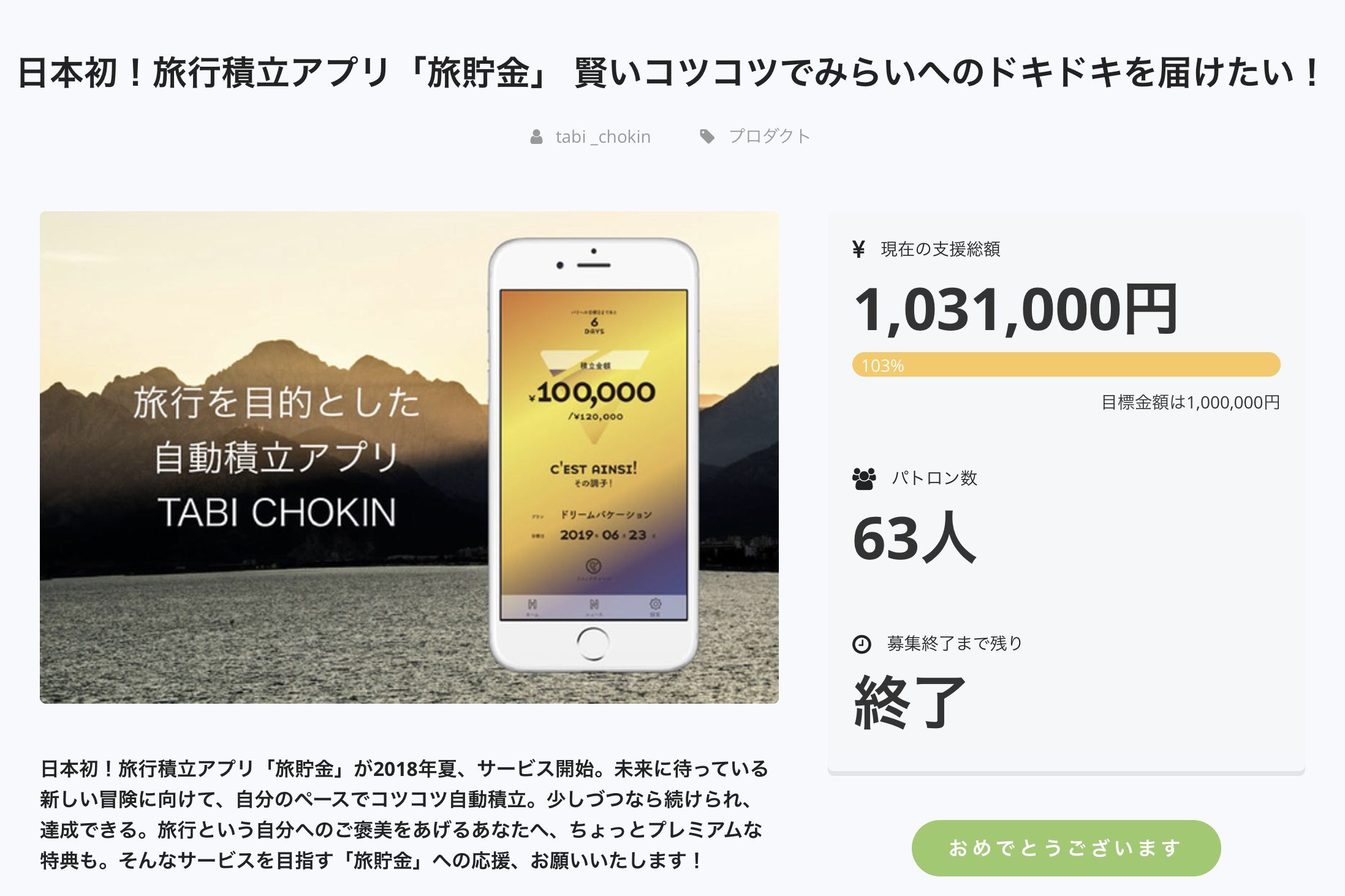Open the プロダクト category link
The image size is (1345, 896).
tap(770, 136)
